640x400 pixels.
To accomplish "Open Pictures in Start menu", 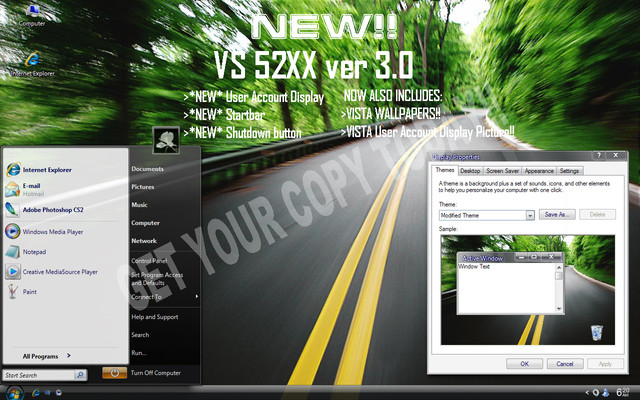I will pyautogui.click(x=142, y=187).
